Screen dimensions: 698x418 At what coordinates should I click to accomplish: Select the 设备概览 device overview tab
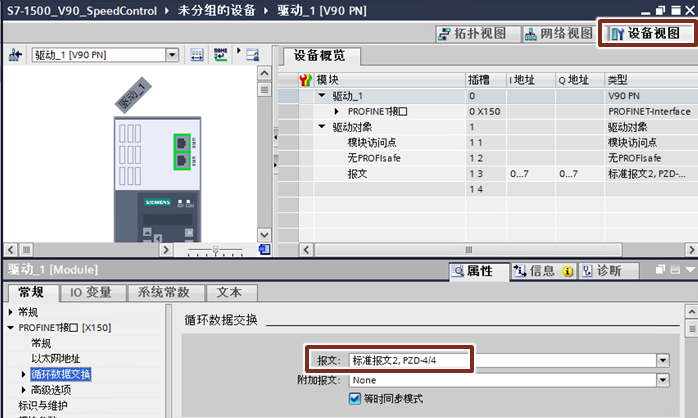[319, 56]
